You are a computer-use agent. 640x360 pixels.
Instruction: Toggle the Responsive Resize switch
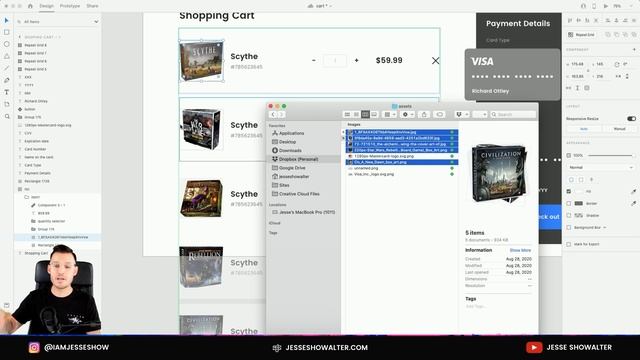631,119
